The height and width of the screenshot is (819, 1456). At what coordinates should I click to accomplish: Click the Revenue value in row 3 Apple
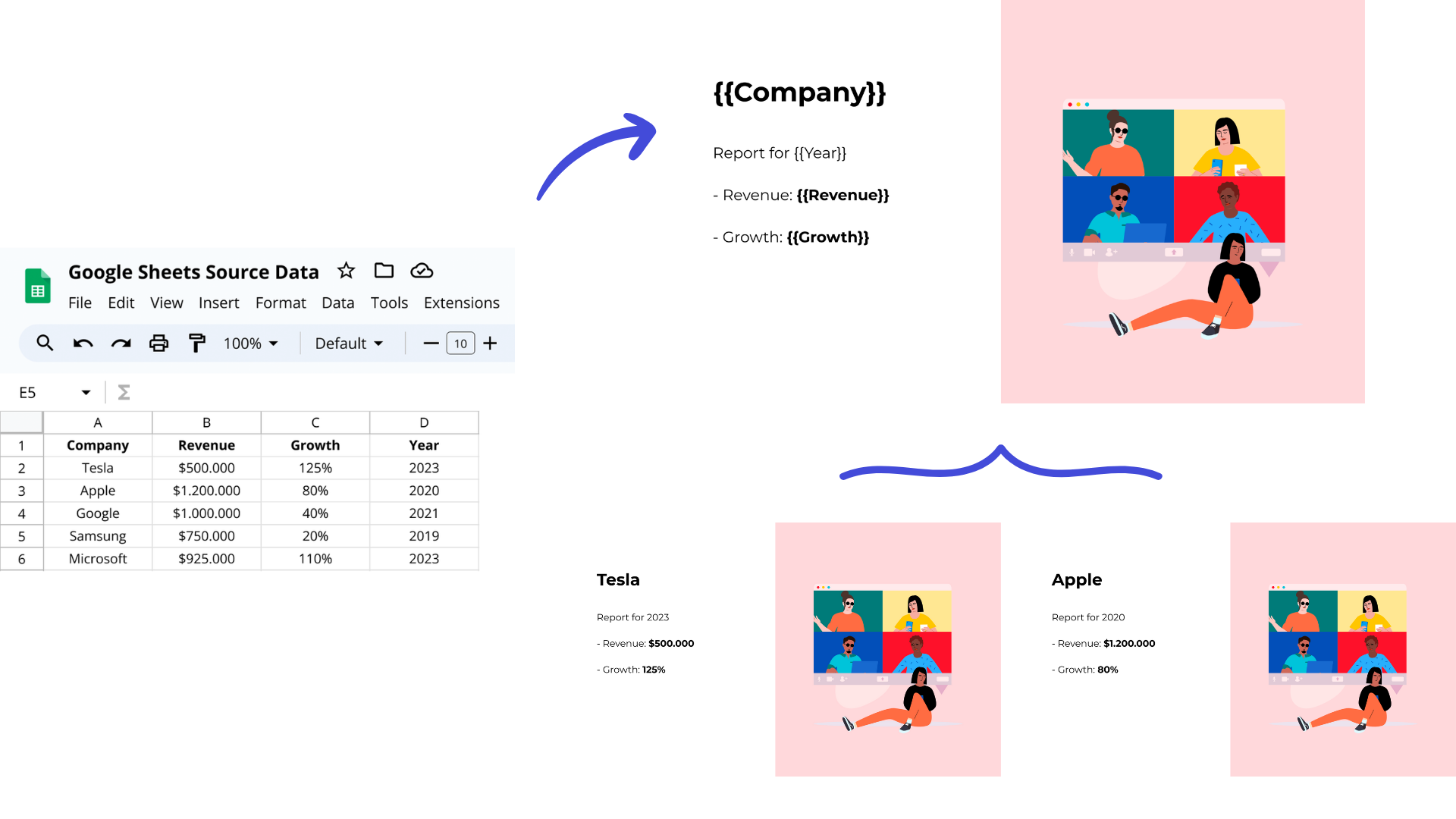[208, 490]
